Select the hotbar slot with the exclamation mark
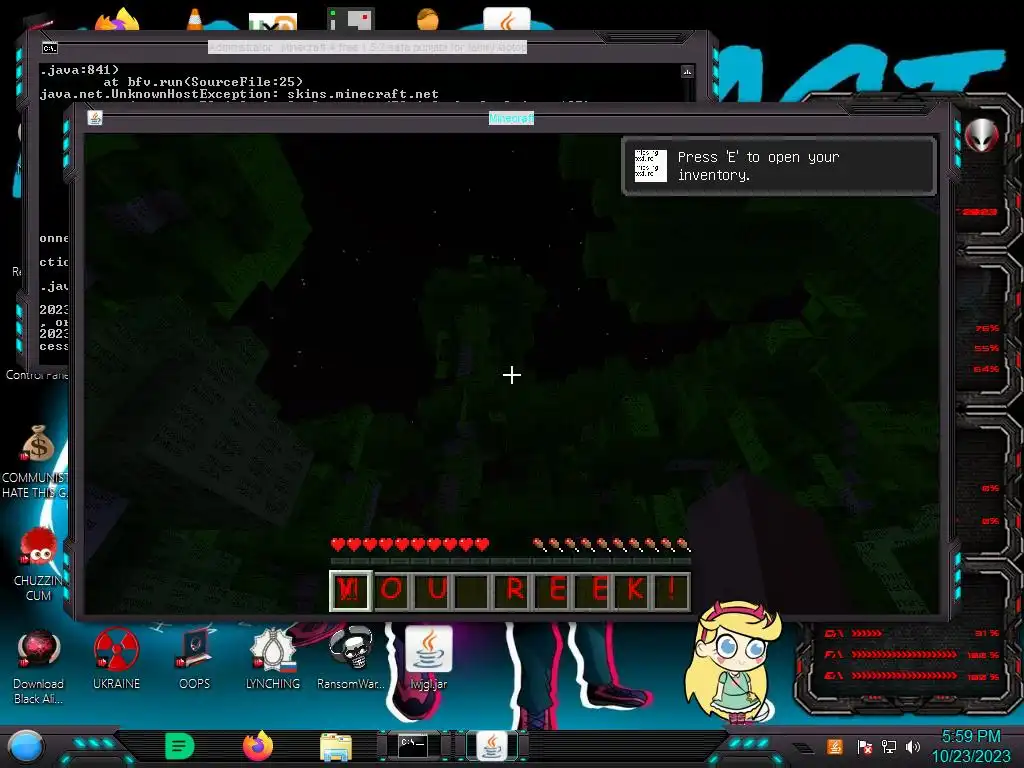Viewport: 1024px width, 768px height. pos(672,590)
